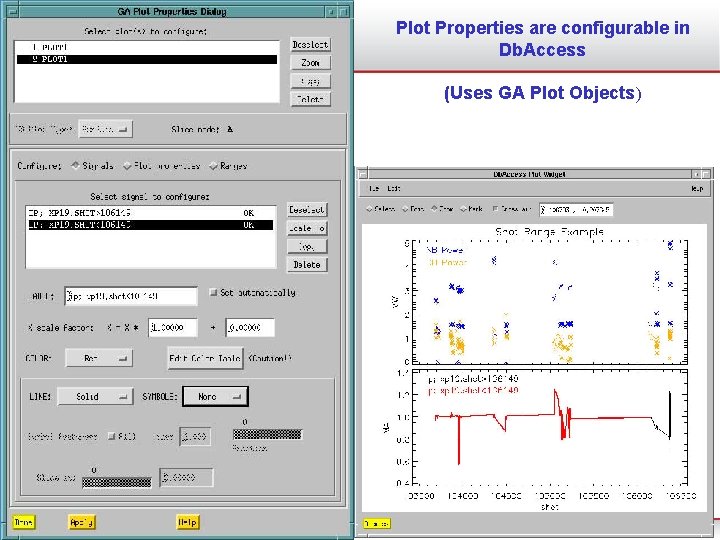
Task: Open the 3D Plot Type dropdown
Action: point(105,129)
